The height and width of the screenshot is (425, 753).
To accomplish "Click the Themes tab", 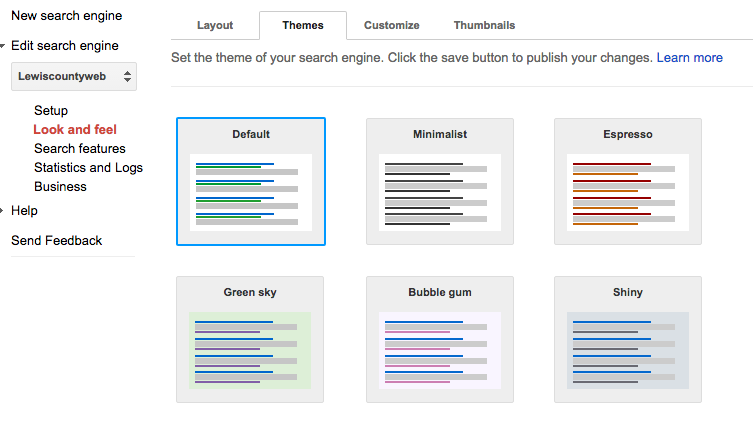I will point(303,25).
